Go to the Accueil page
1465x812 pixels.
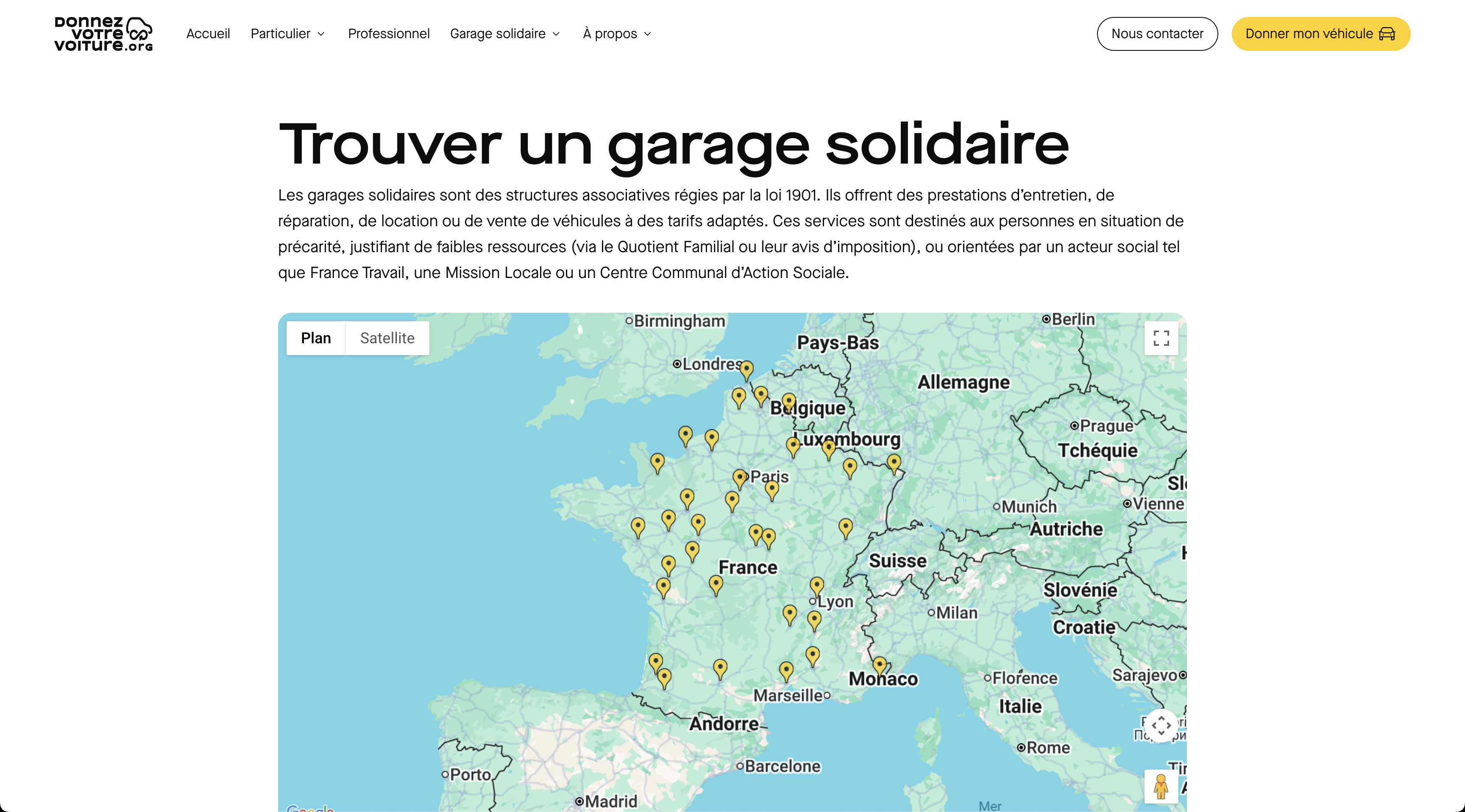[208, 34]
